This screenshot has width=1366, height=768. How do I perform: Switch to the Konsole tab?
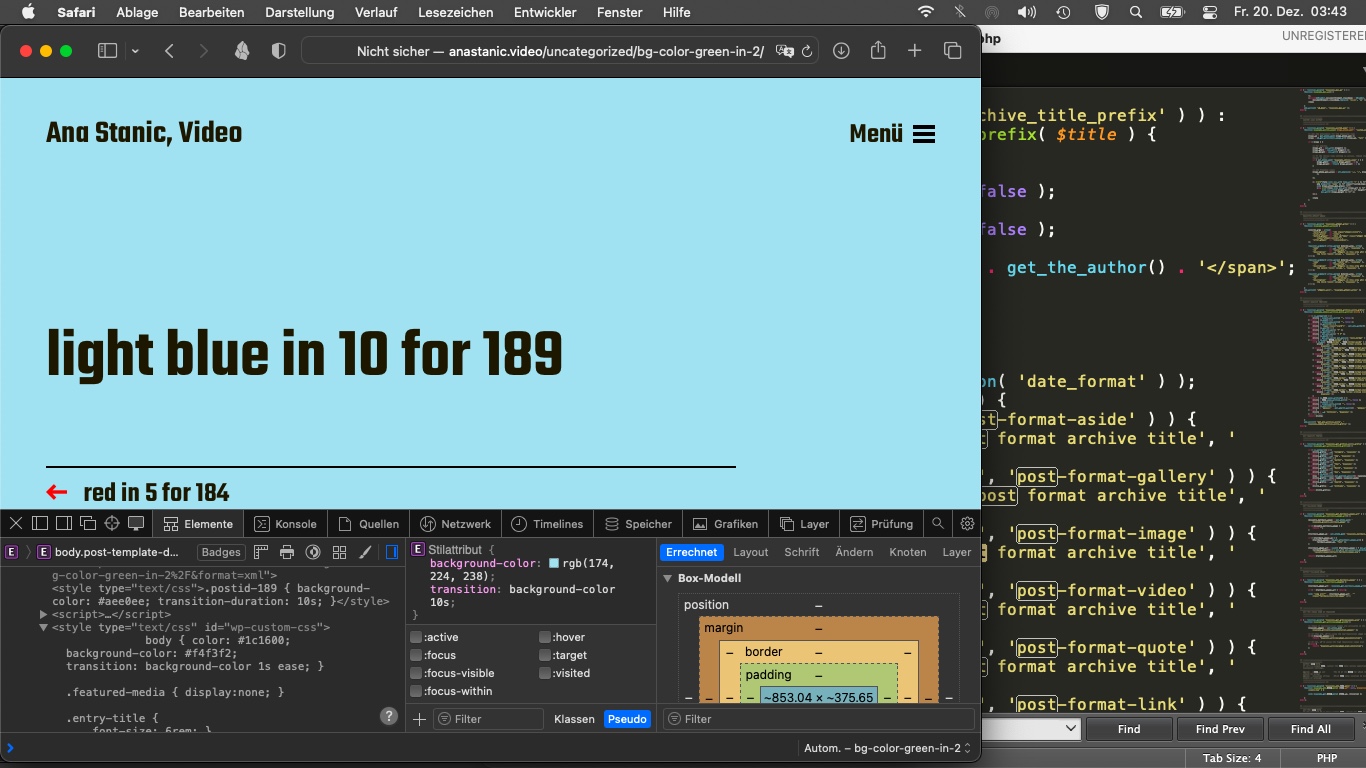285,523
